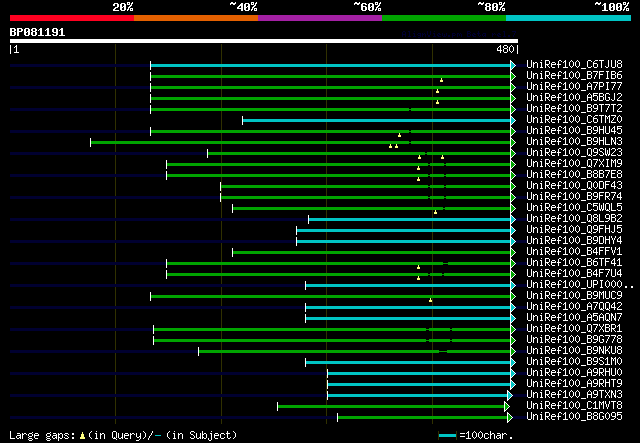The image size is (640, 443).
Task: Click the yellow query-gap triangle in the legend
Action: pyautogui.click(x=82, y=436)
